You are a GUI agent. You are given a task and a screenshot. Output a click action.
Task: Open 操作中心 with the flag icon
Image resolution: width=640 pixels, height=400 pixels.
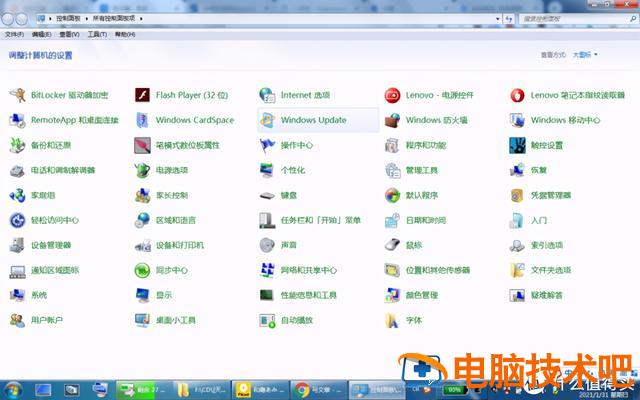click(x=287, y=145)
